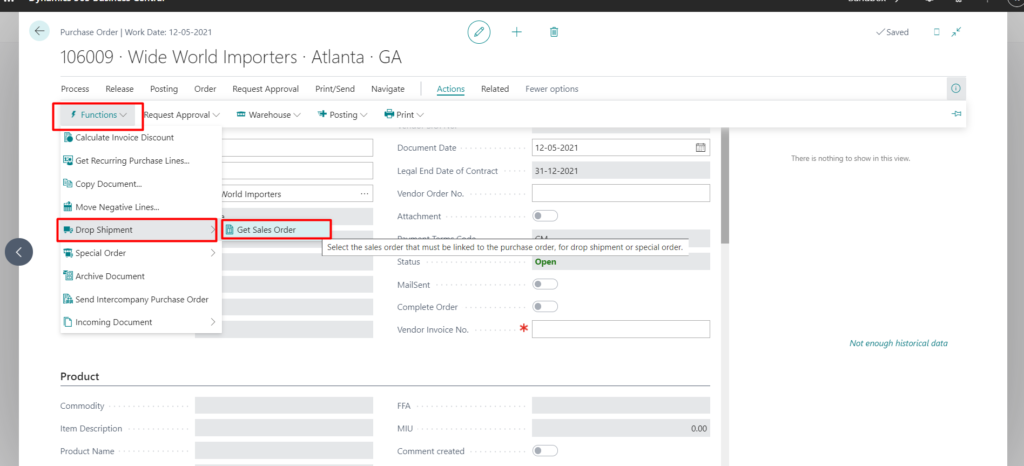
Task: Click the Send Intercompany Purchase Order icon
Action: pos(68,299)
